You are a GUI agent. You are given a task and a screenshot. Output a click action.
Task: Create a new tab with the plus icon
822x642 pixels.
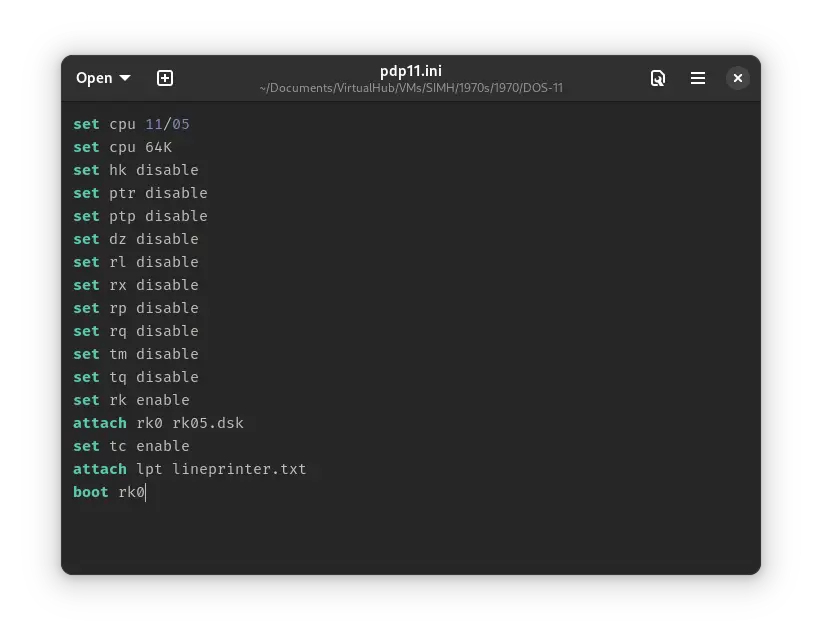164,77
